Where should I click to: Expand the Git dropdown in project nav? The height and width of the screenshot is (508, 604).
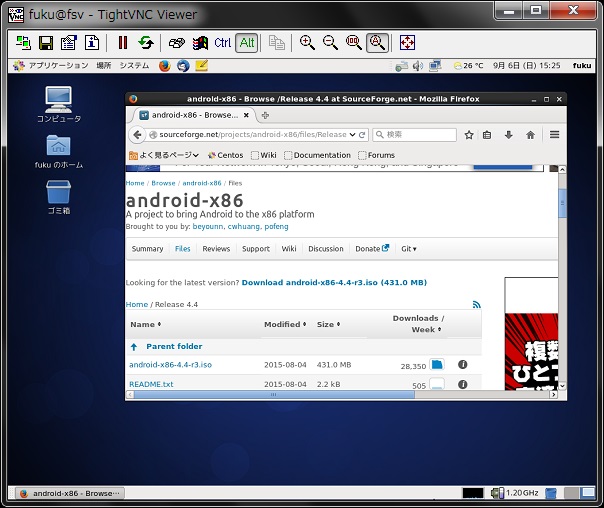click(x=409, y=249)
